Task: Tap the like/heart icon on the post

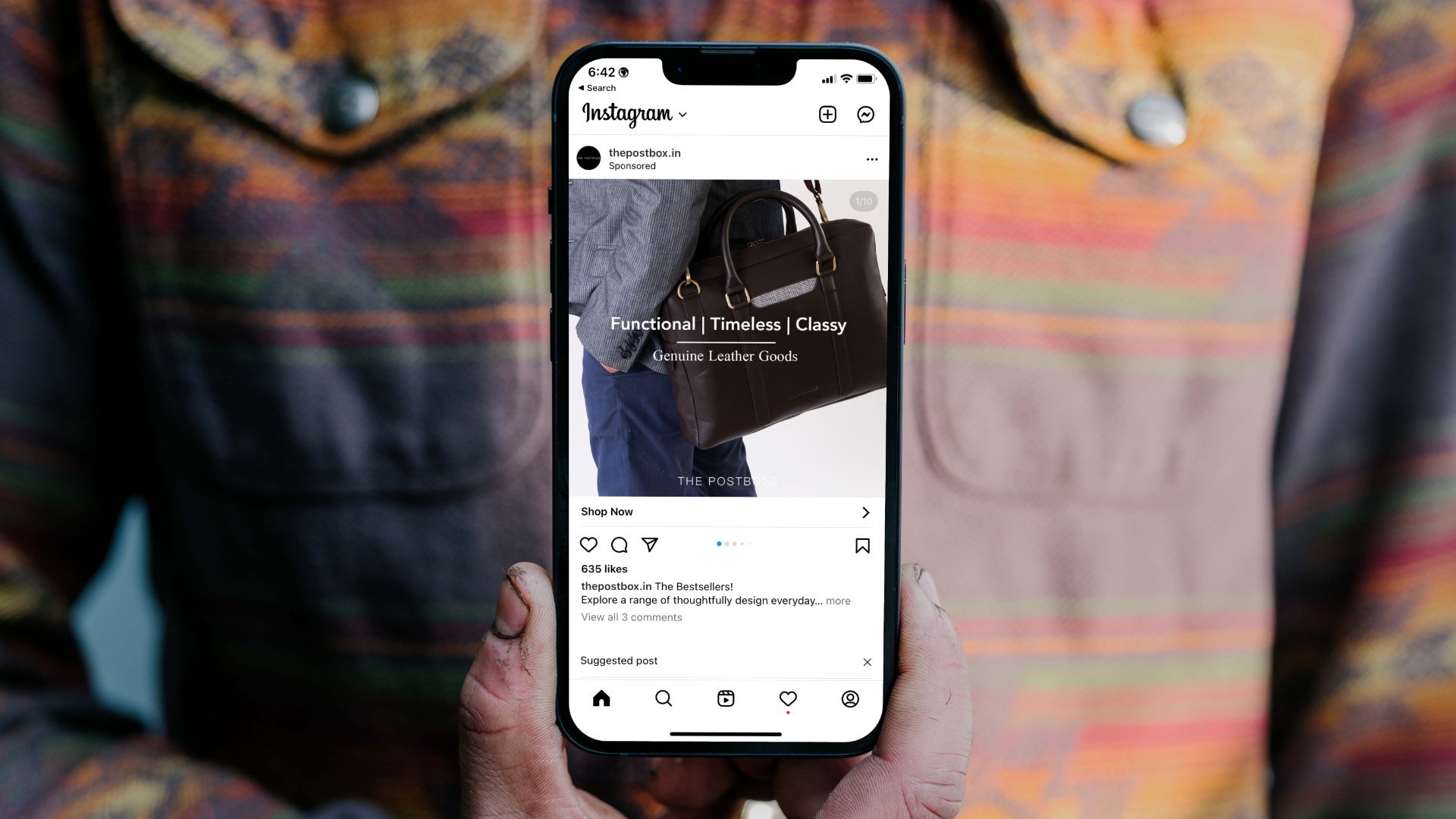Action: 589,545
